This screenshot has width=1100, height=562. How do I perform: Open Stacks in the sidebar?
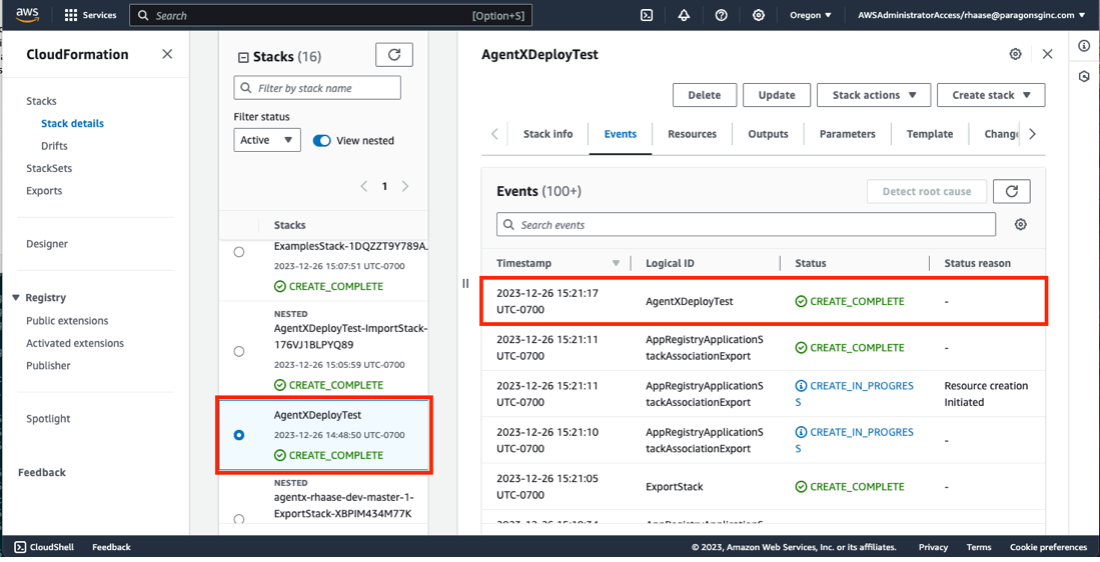[41, 101]
